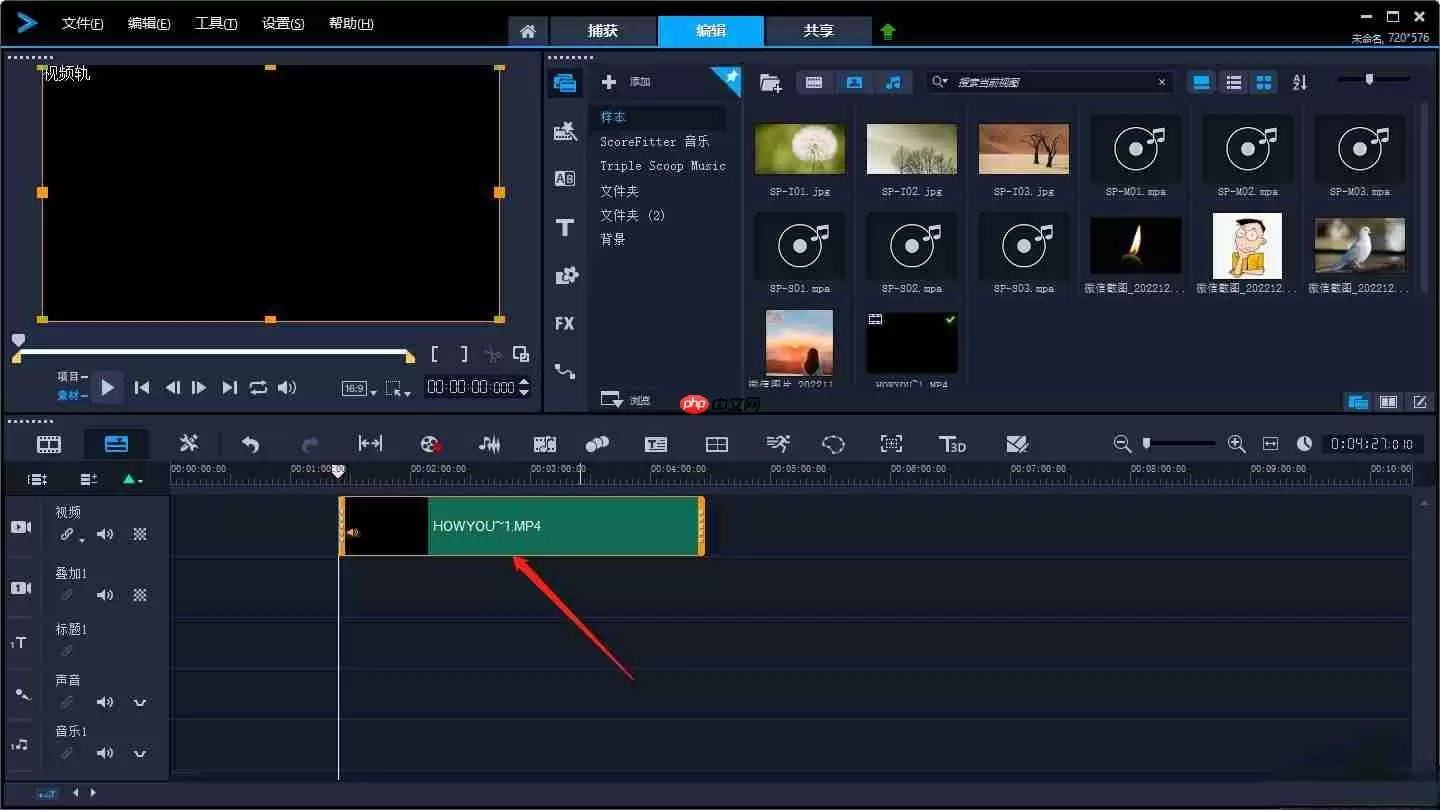The width and height of the screenshot is (1440, 810).
Task: Open the 3D Title editor
Action: (952, 444)
